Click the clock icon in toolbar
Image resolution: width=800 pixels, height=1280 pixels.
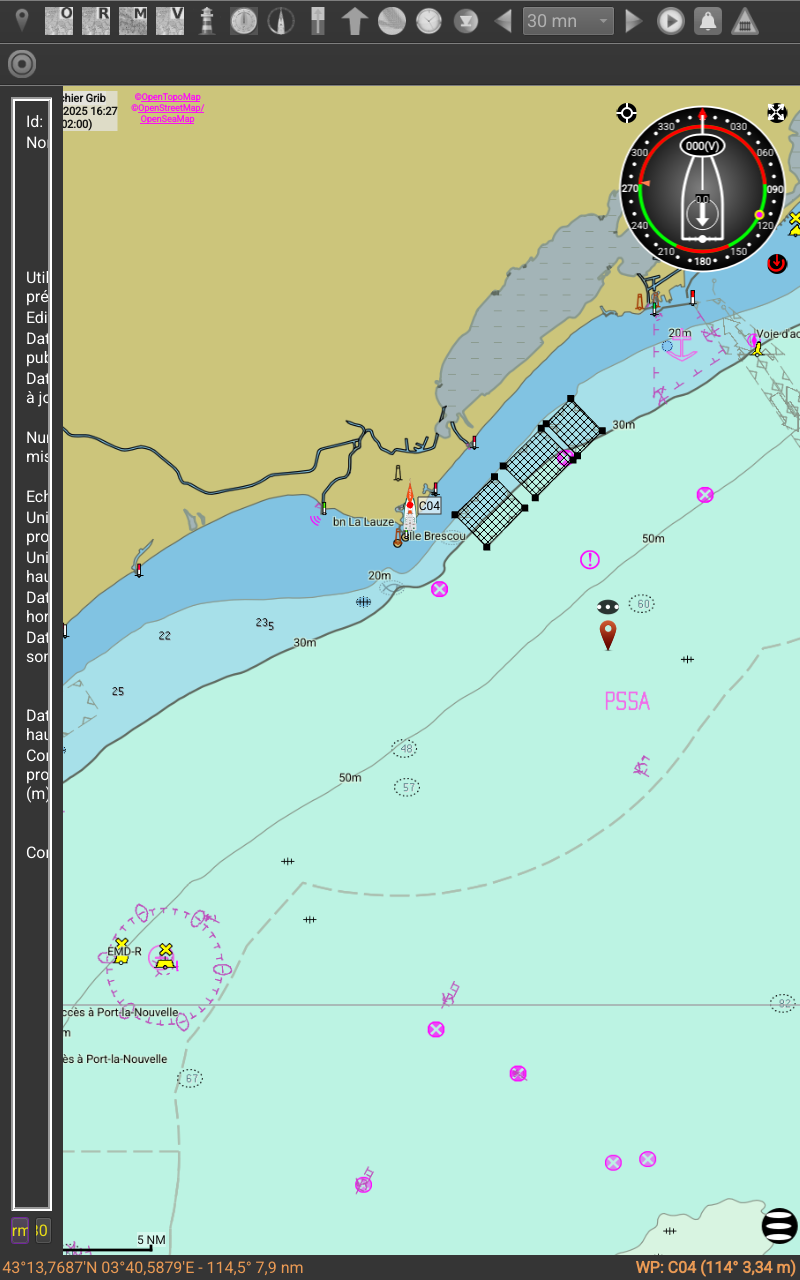coord(429,21)
